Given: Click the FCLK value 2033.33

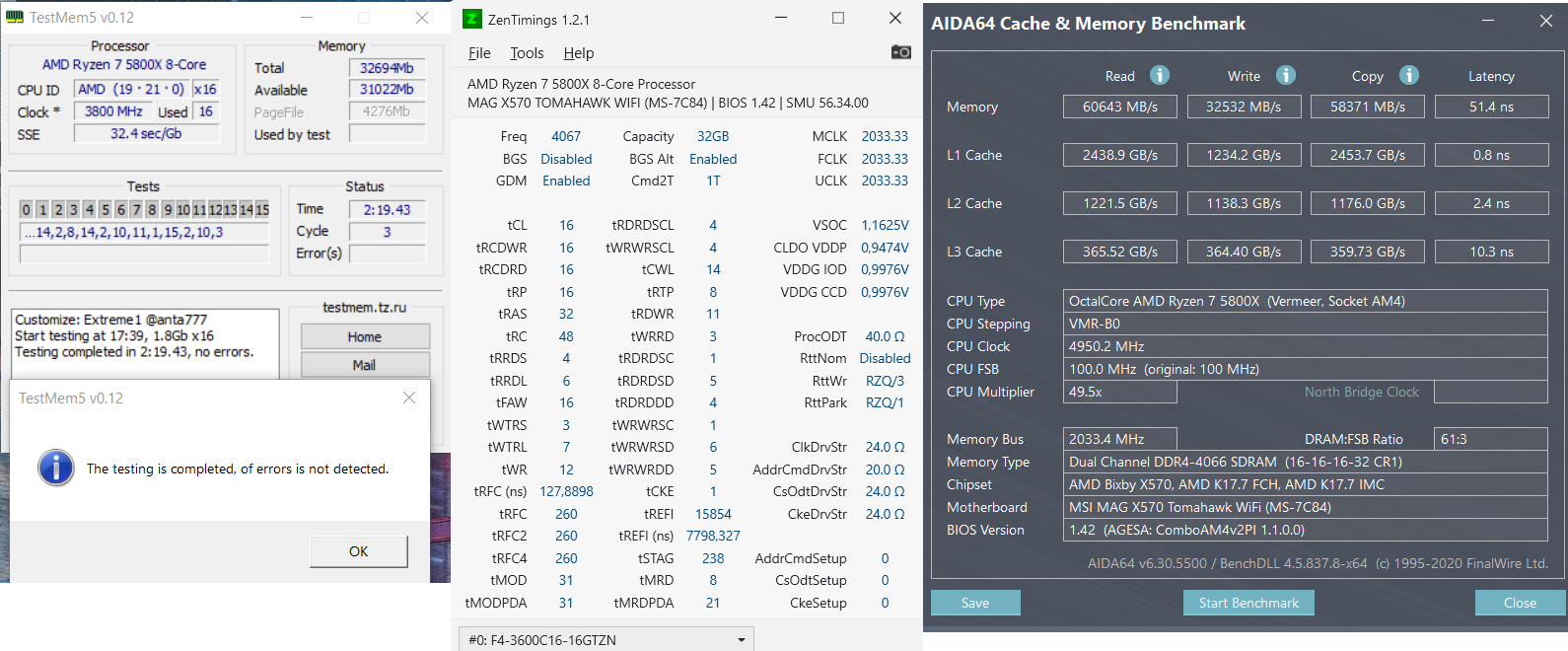Looking at the screenshot, I should click(885, 159).
